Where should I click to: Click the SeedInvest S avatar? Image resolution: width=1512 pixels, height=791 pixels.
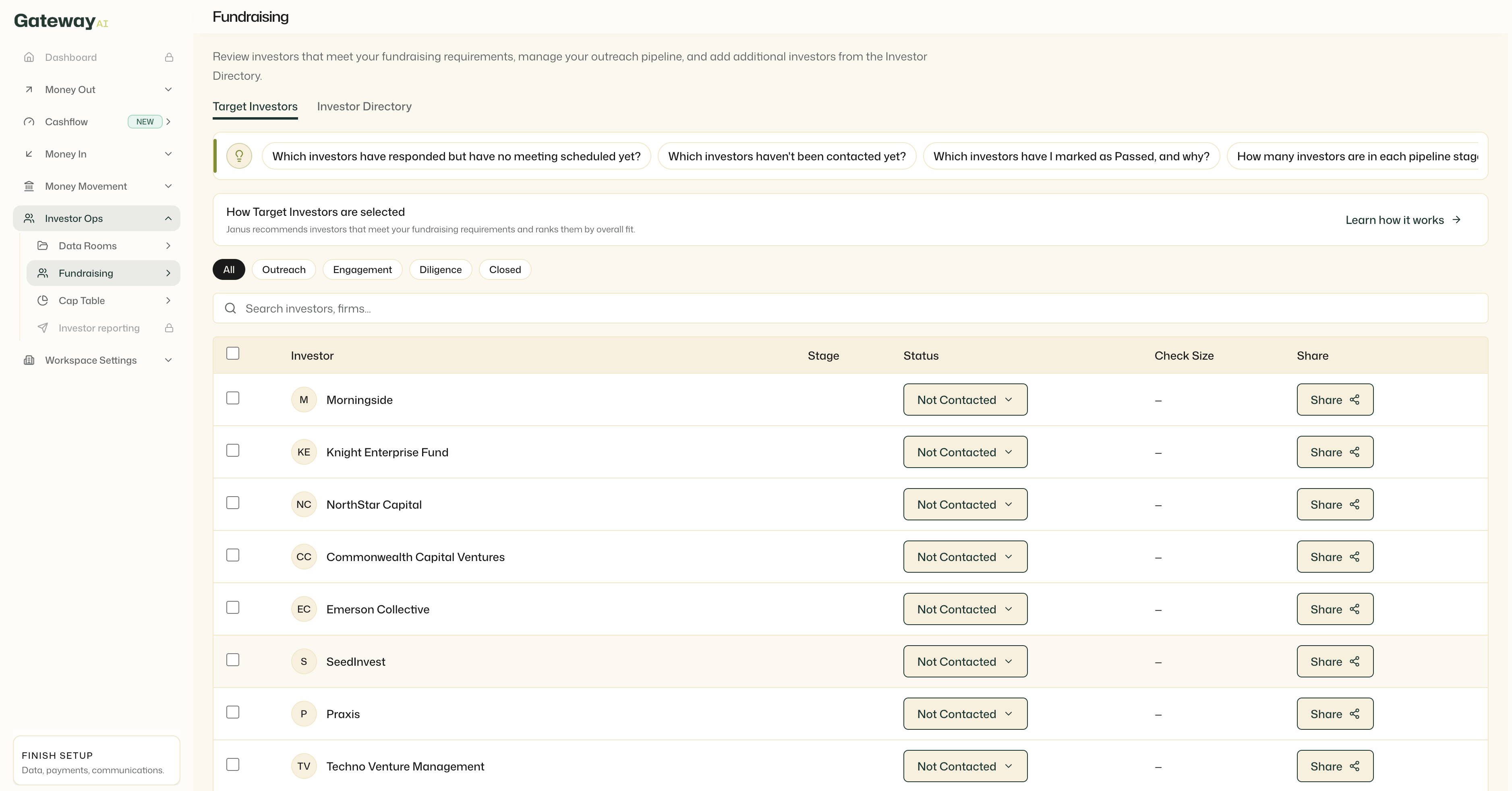(304, 661)
